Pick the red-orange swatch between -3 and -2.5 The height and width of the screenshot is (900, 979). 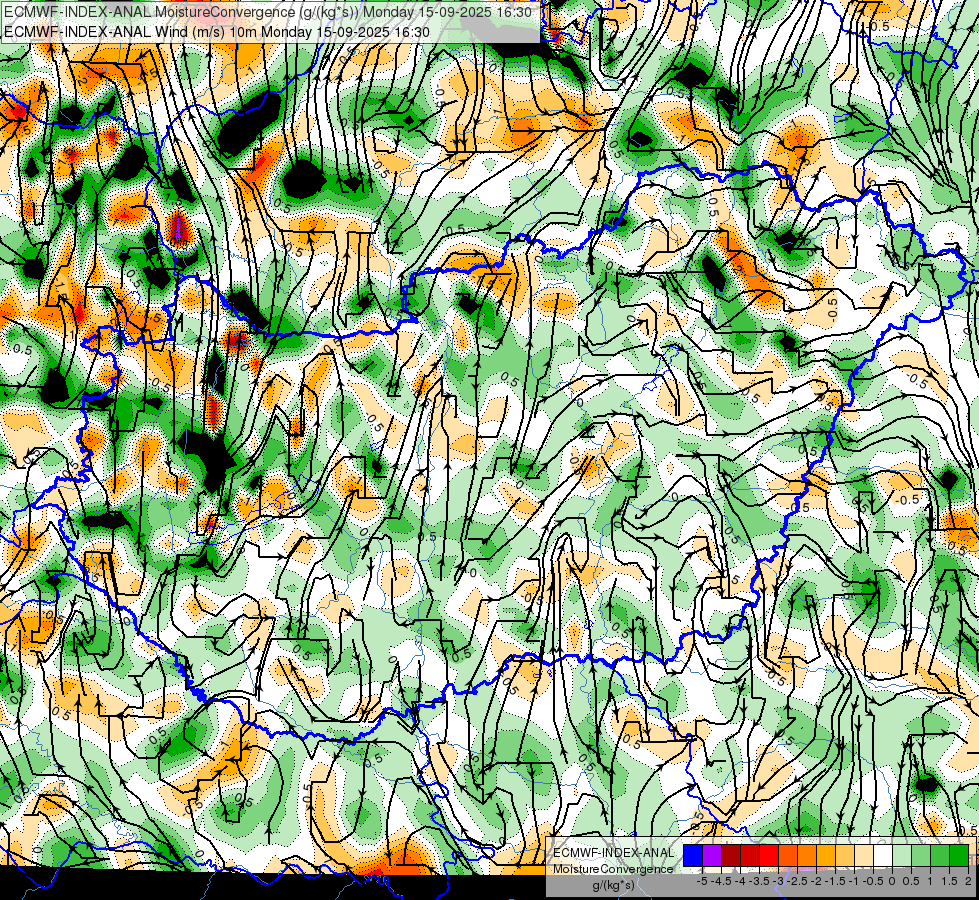tap(788, 856)
